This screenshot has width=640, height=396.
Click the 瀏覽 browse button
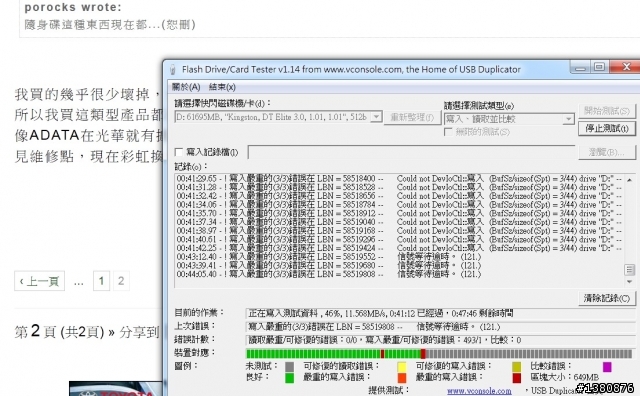(607, 152)
